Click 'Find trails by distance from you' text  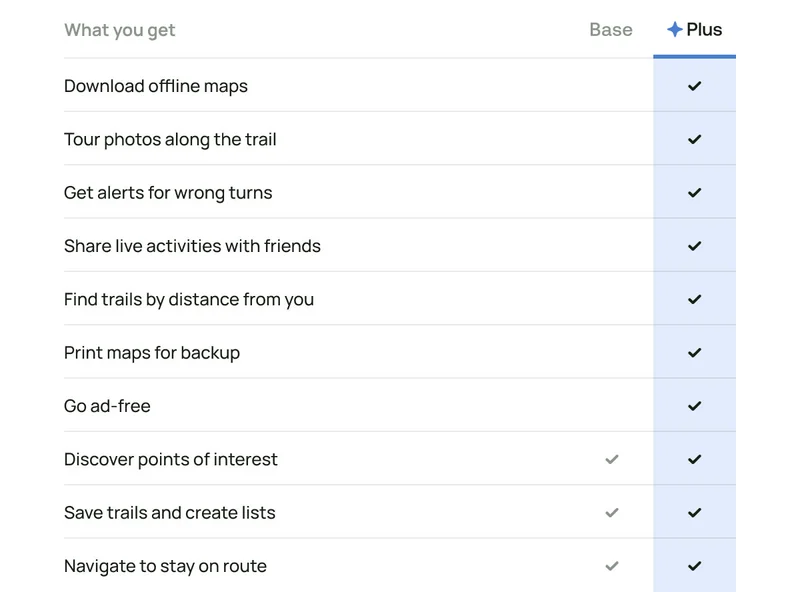(189, 300)
